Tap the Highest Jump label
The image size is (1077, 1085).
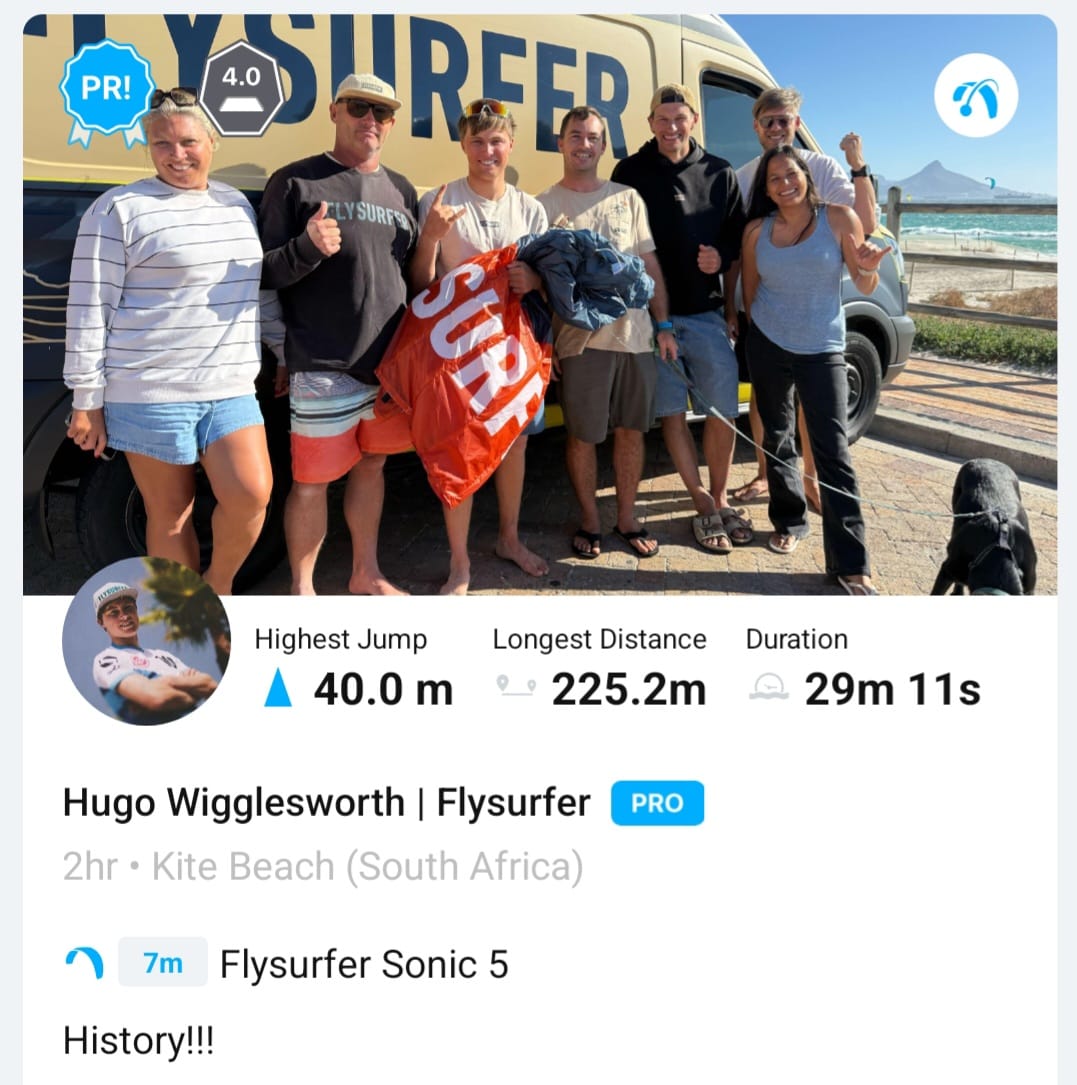(341, 639)
